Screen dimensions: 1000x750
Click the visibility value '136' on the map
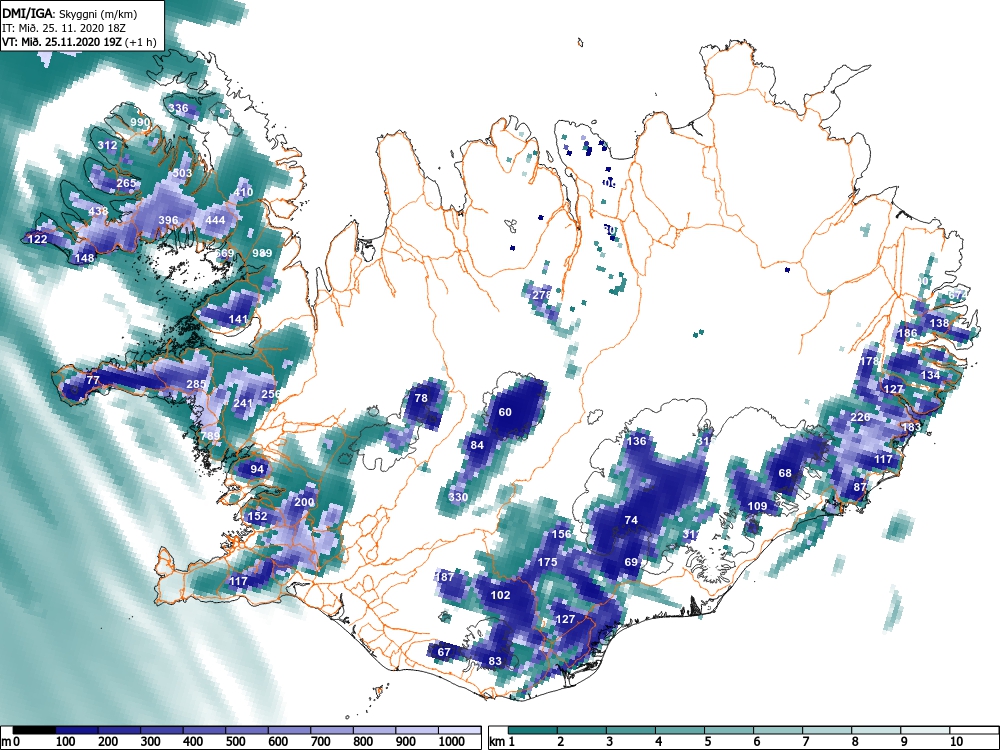(636, 441)
